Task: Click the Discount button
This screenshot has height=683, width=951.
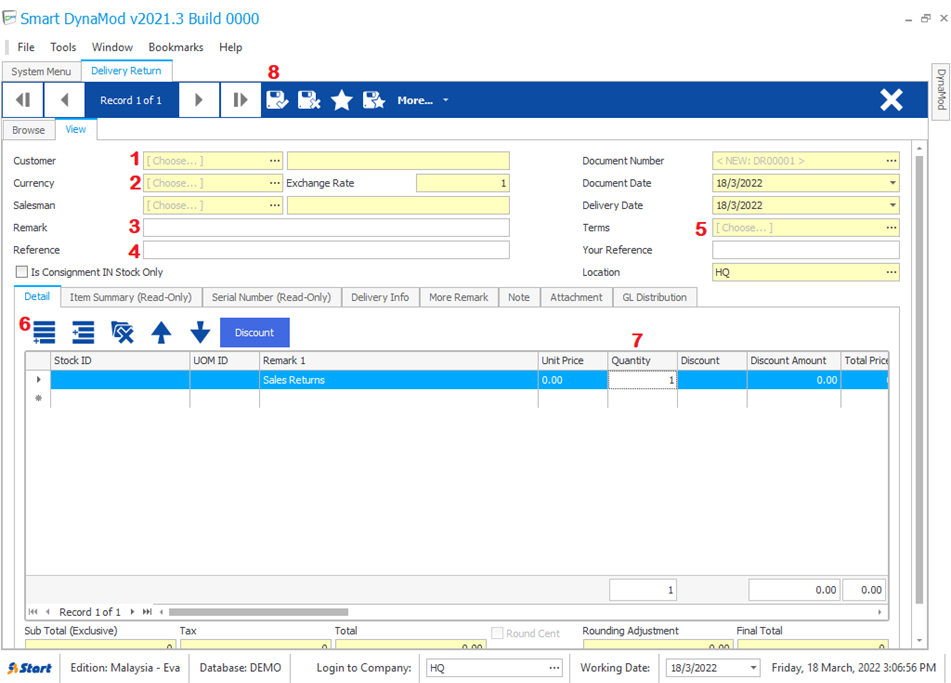Action: (254, 333)
